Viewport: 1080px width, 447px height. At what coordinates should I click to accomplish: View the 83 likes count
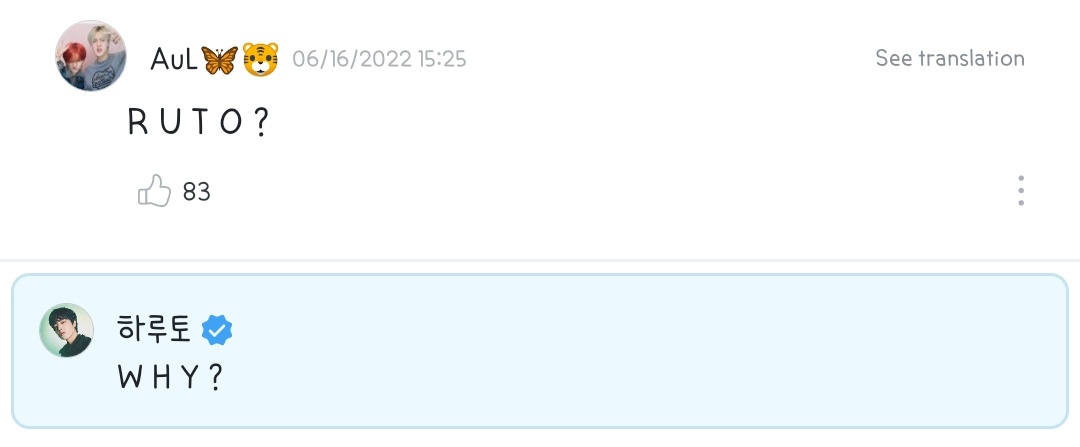click(196, 191)
